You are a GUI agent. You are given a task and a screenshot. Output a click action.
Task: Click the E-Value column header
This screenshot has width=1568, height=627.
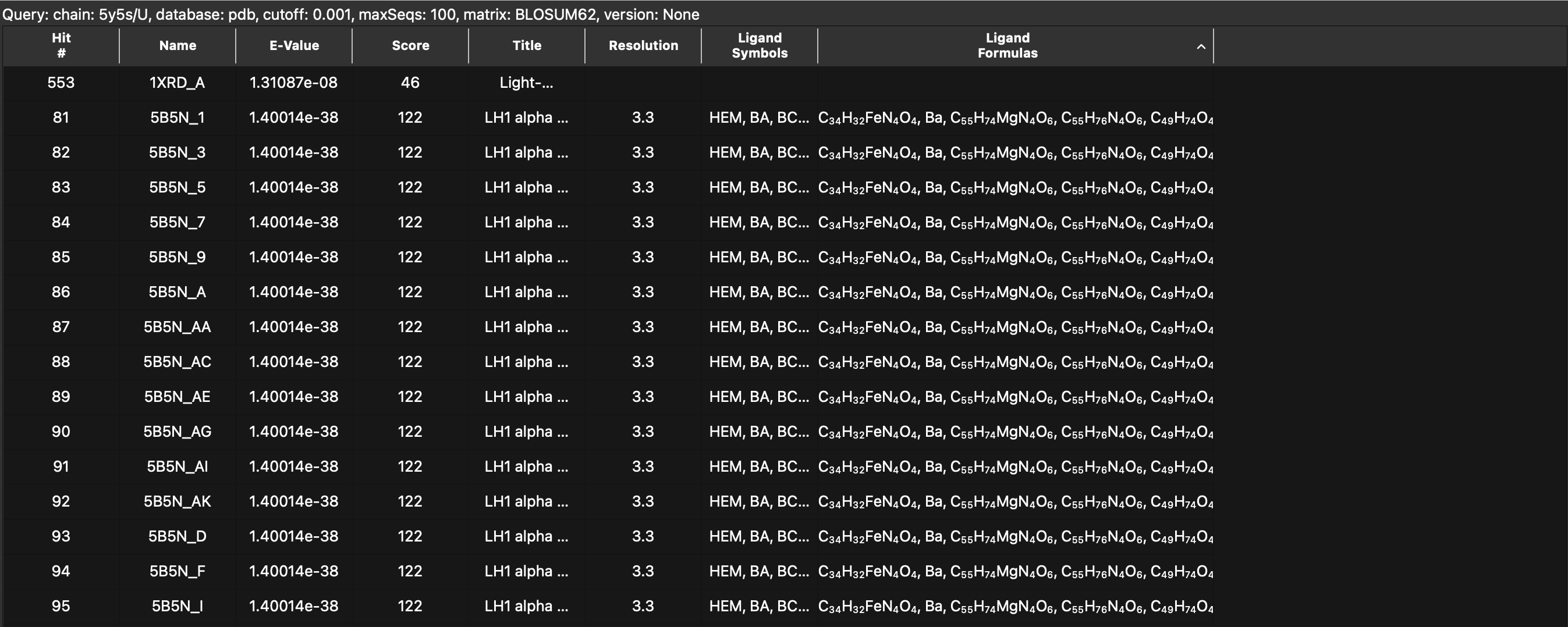point(294,45)
